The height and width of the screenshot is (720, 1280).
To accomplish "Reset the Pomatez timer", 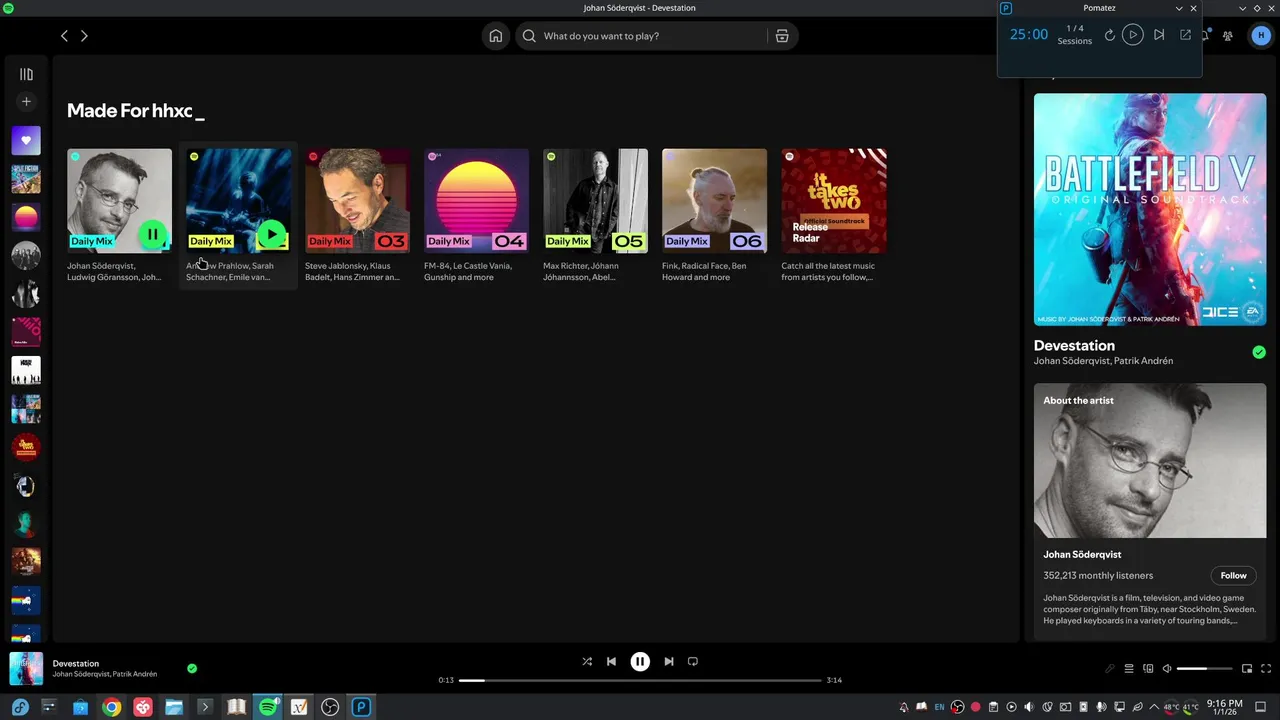I will [1109, 35].
